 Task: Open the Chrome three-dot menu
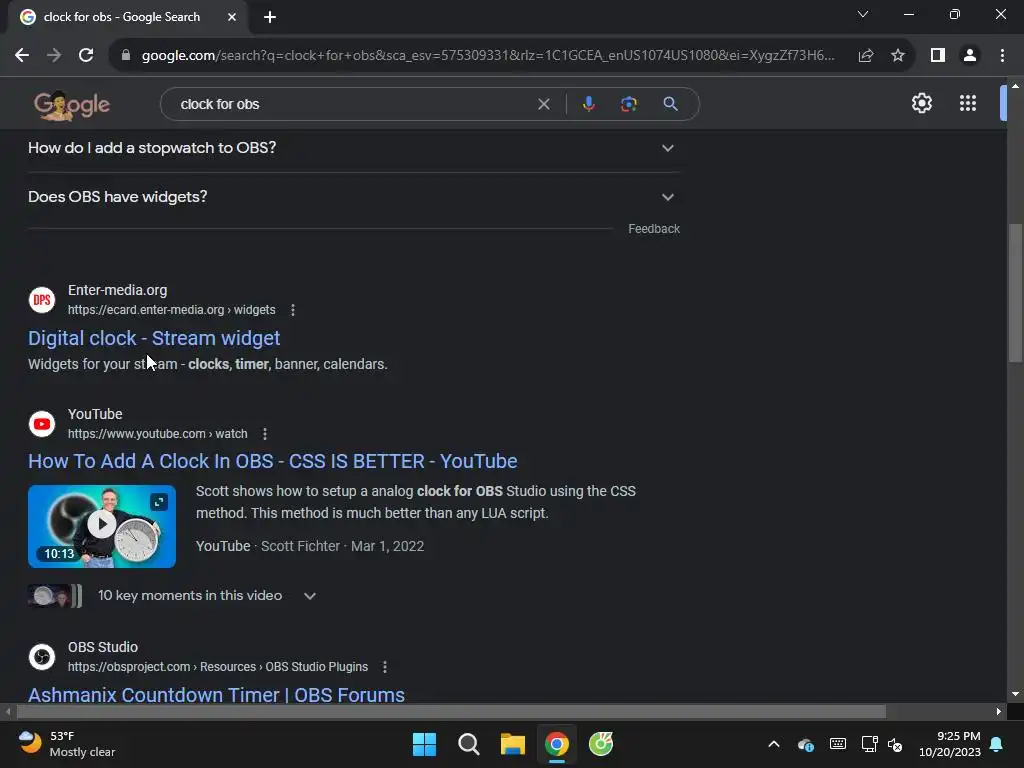click(1002, 56)
